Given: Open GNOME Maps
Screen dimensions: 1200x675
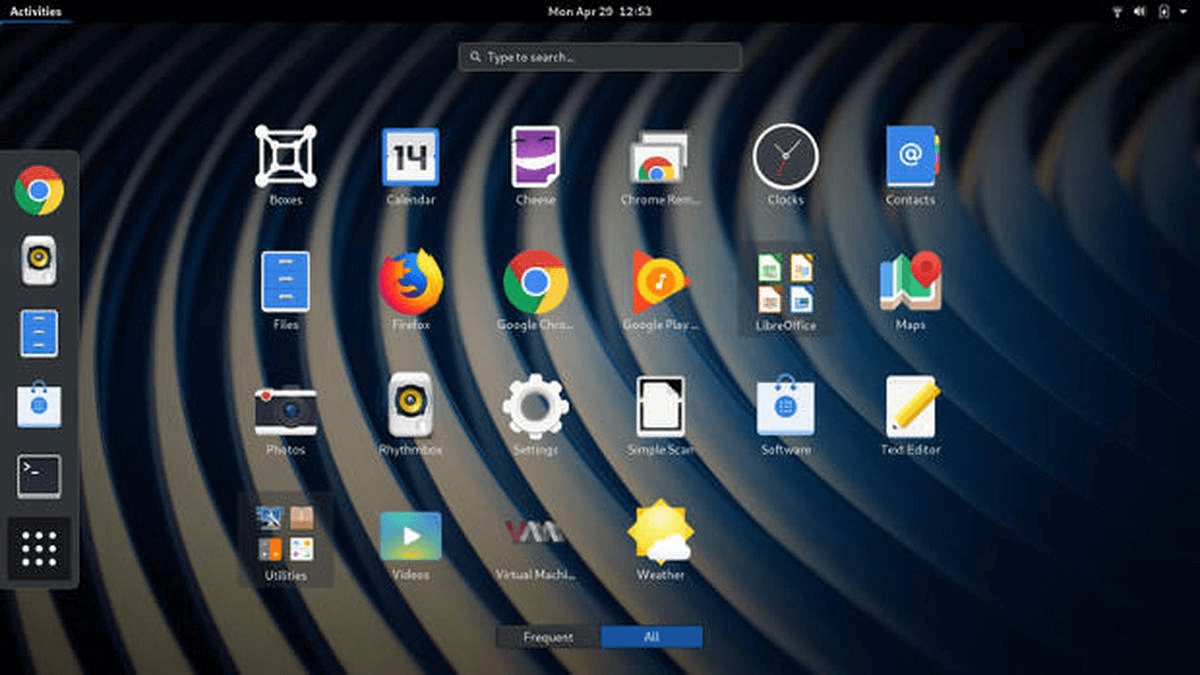Looking at the screenshot, I should (910, 285).
